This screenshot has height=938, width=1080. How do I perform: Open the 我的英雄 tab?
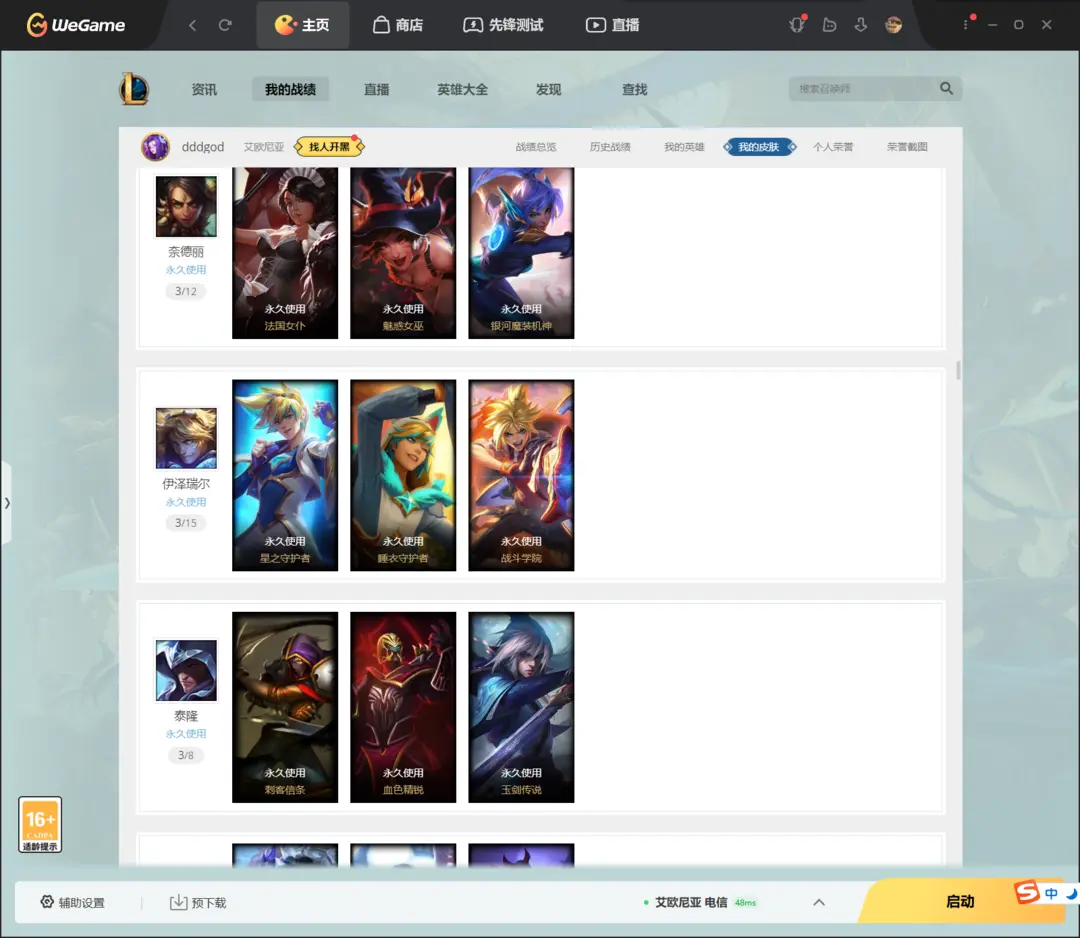684,147
